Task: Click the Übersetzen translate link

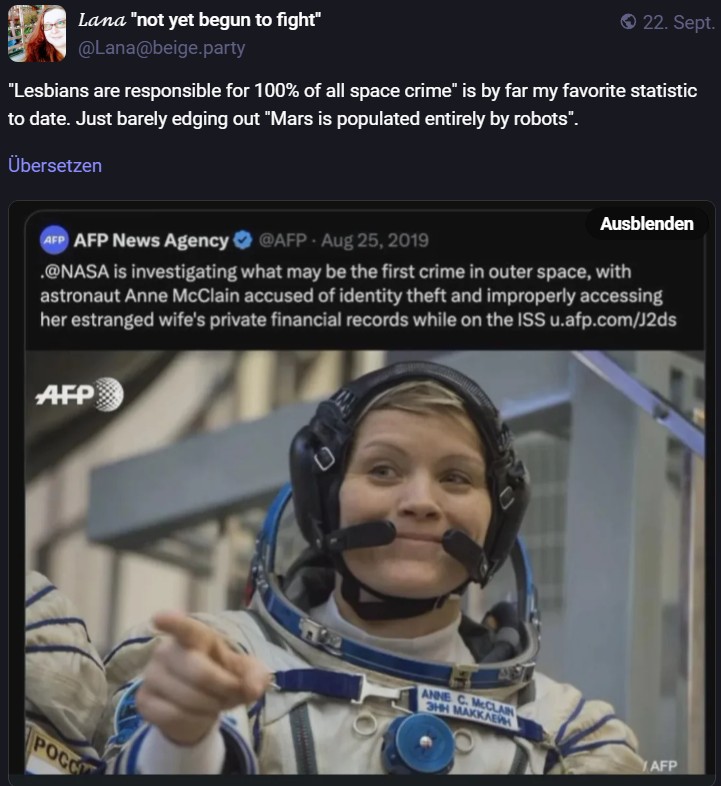Action: pyautogui.click(x=55, y=165)
